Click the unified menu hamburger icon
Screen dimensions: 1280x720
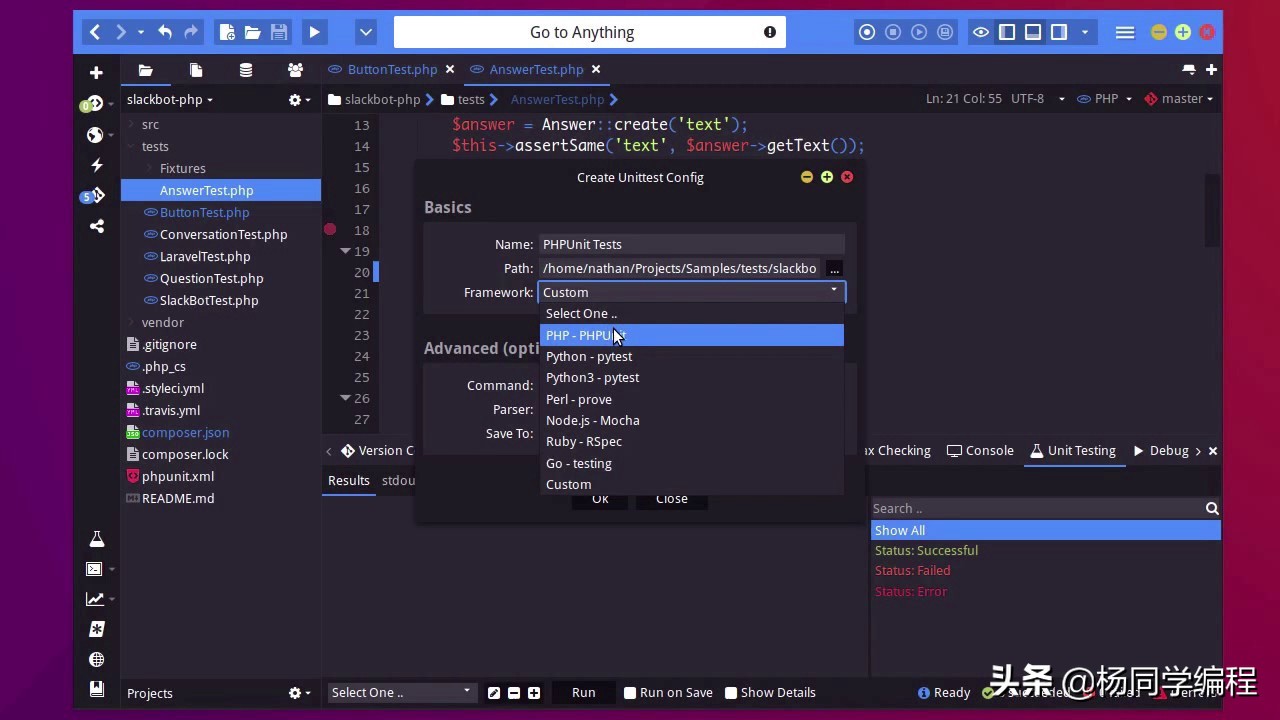(1125, 32)
